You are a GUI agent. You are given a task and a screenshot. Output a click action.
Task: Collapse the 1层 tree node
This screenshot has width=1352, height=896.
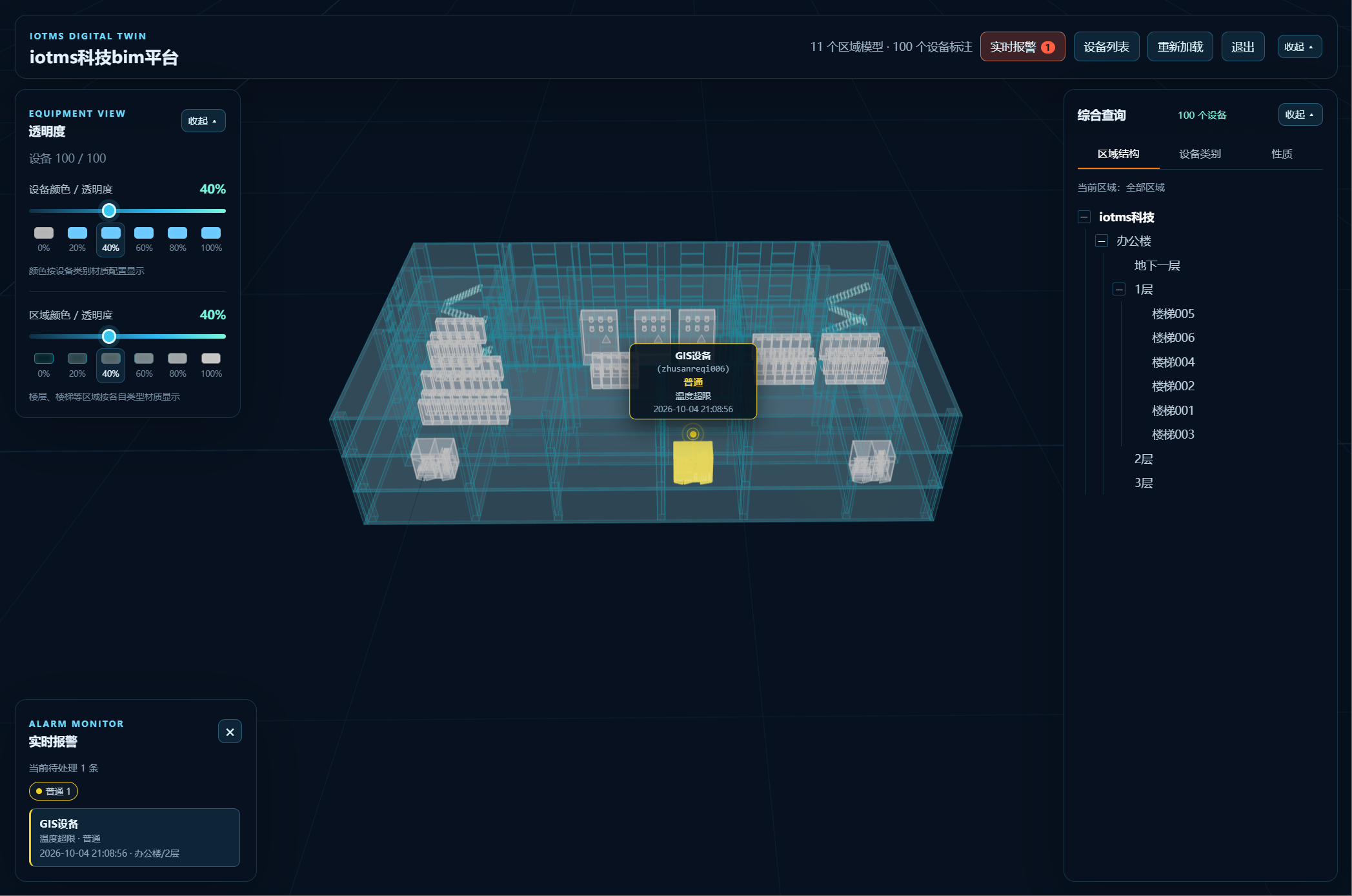pos(1119,289)
